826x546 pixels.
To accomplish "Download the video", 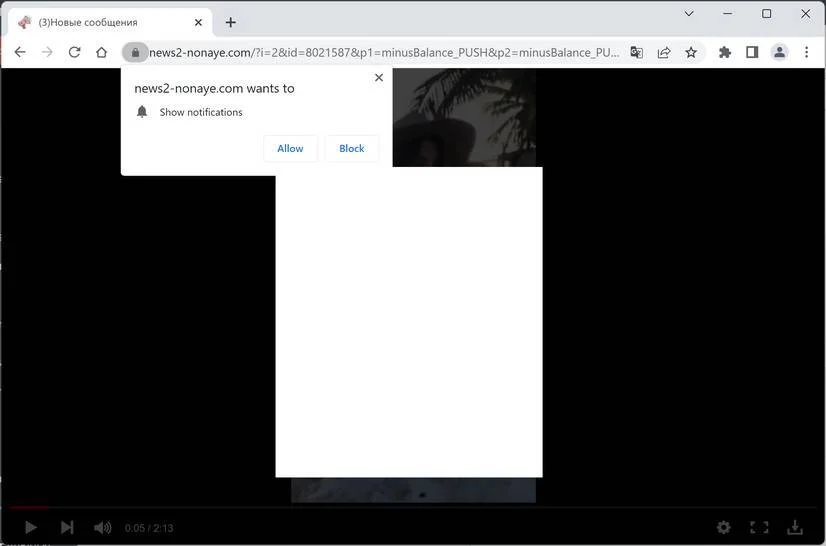I will click(x=795, y=527).
